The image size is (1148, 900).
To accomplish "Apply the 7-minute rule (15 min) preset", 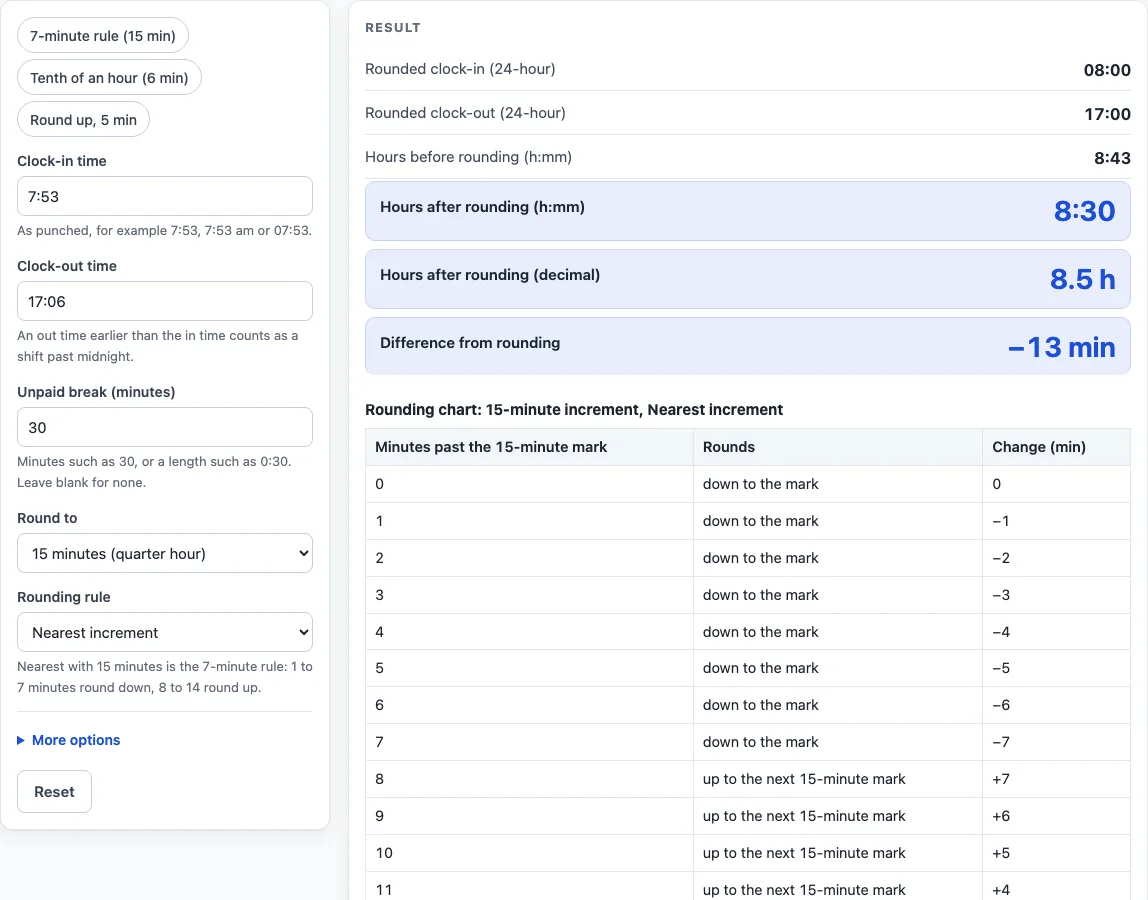I will (x=102, y=36).
